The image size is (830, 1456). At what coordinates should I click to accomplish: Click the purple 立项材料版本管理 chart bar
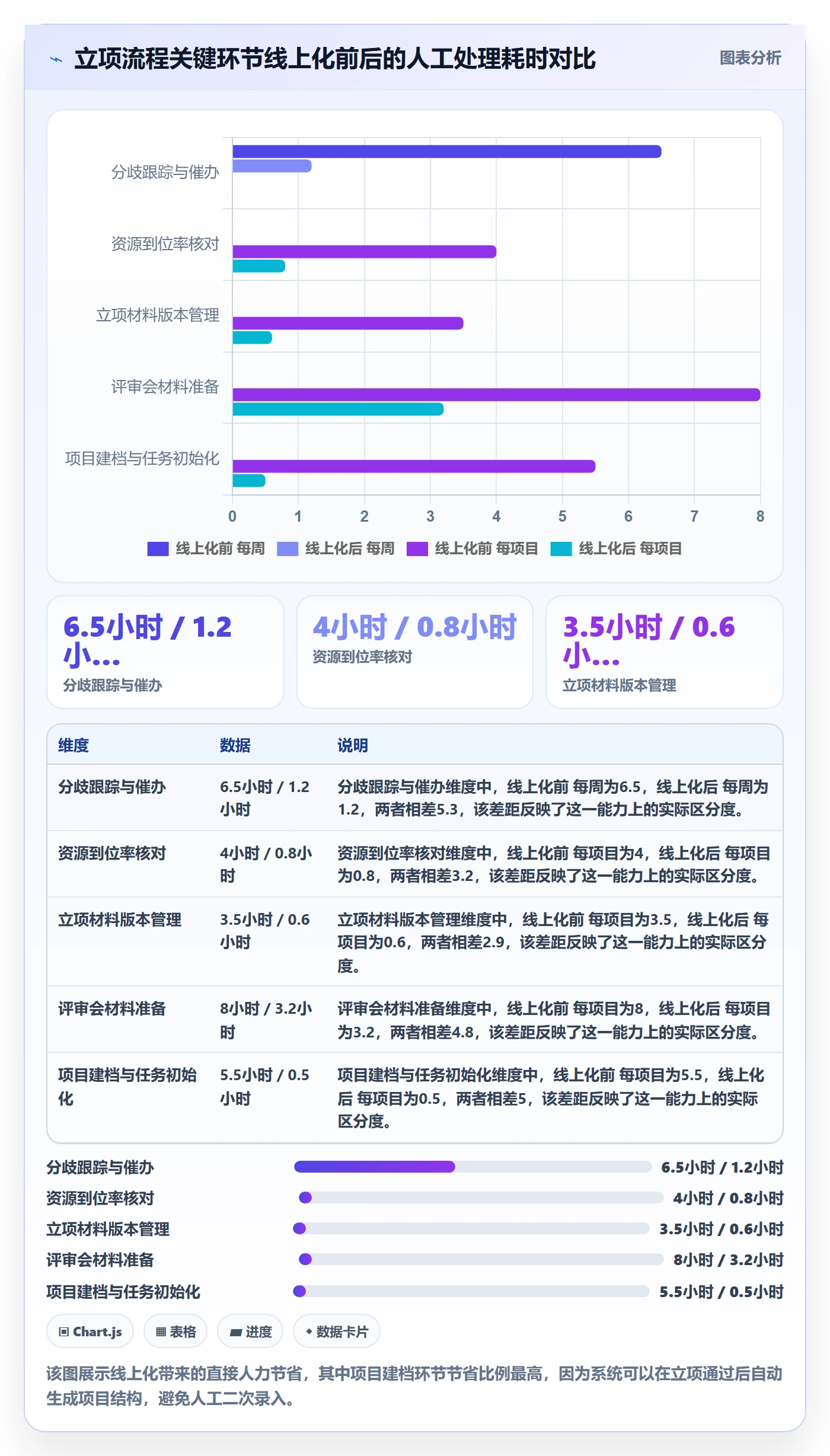tap(348, 323)
